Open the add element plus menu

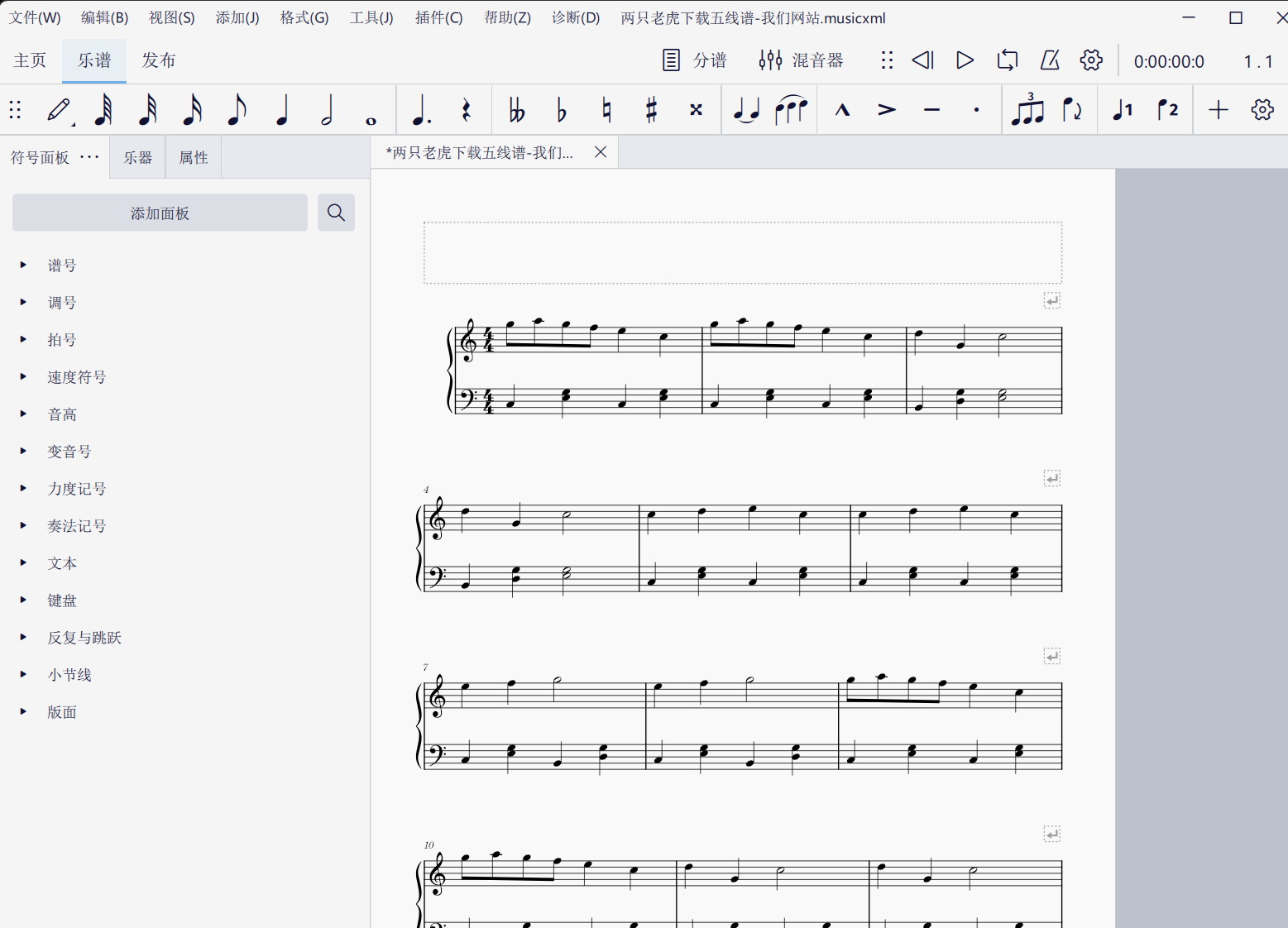(1218, 110)
